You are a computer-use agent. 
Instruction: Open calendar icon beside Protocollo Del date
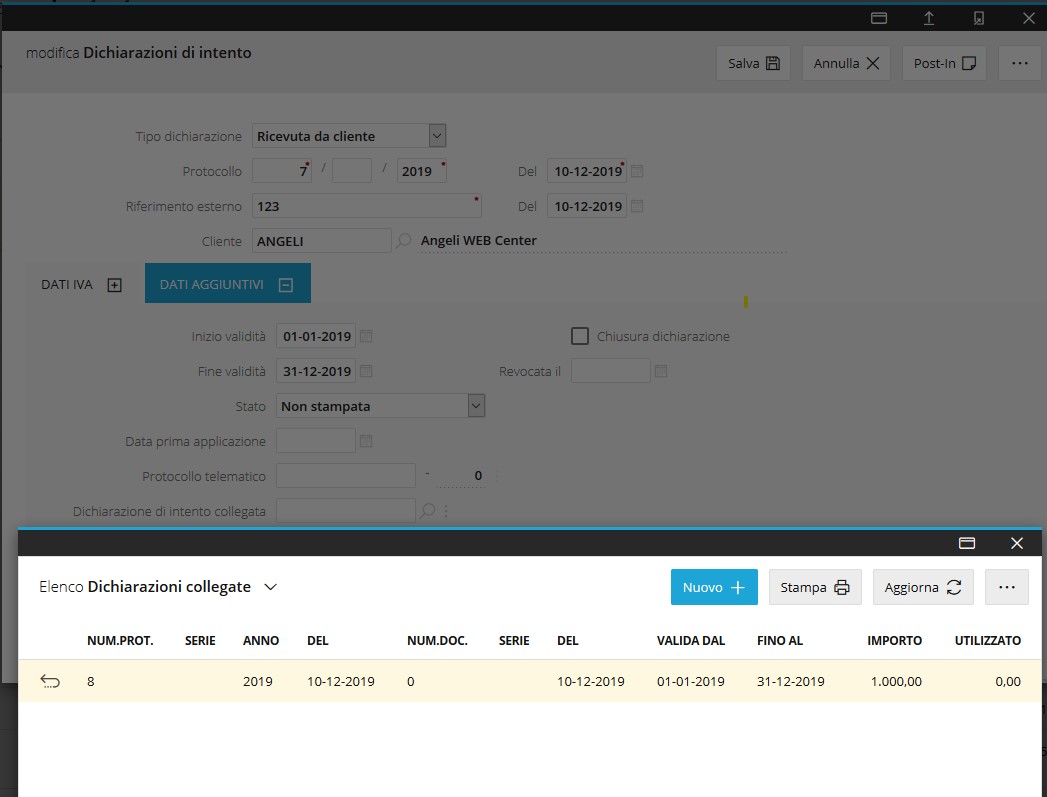[x=637, y=171]
